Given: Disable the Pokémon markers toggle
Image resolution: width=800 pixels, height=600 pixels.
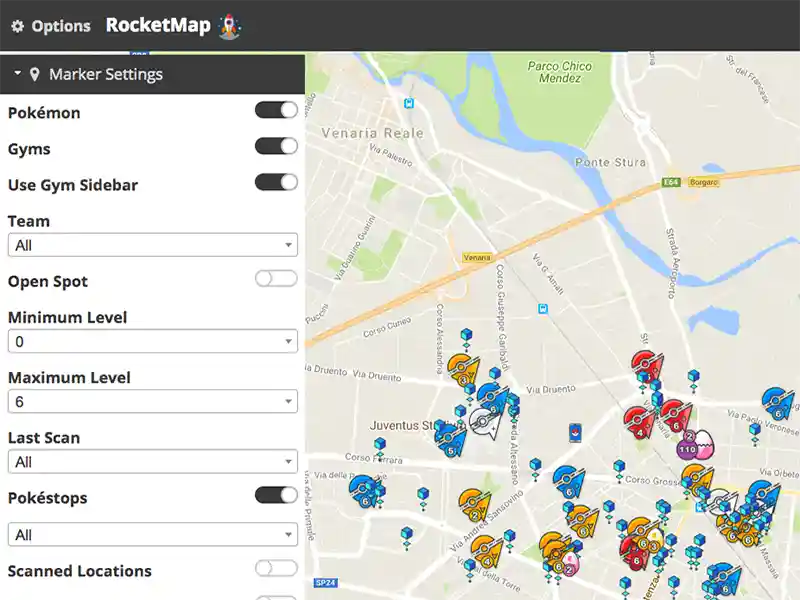Looking at the screenshot, I should pyautogui.click(x=276, y=110).
